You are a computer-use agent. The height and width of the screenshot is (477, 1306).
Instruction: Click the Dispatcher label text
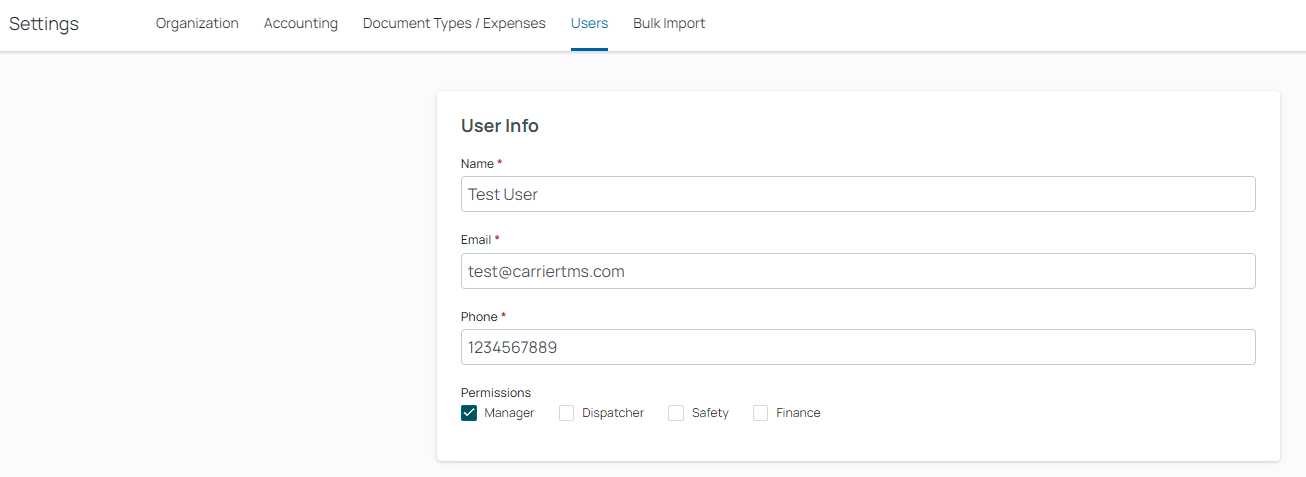[613, 413]
